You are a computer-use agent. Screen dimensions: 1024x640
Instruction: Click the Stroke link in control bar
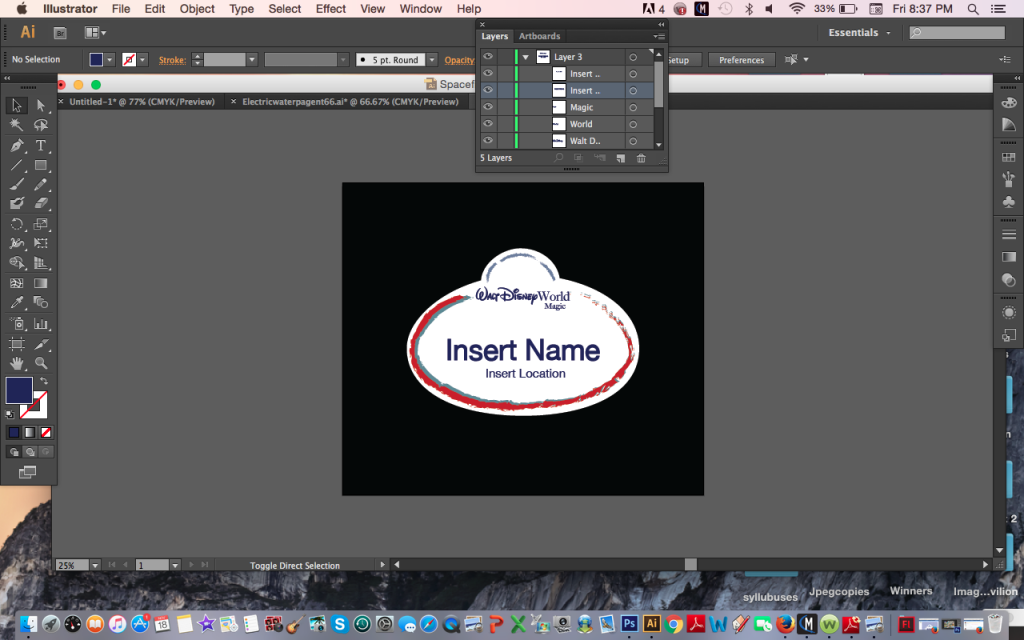point(172,60)
